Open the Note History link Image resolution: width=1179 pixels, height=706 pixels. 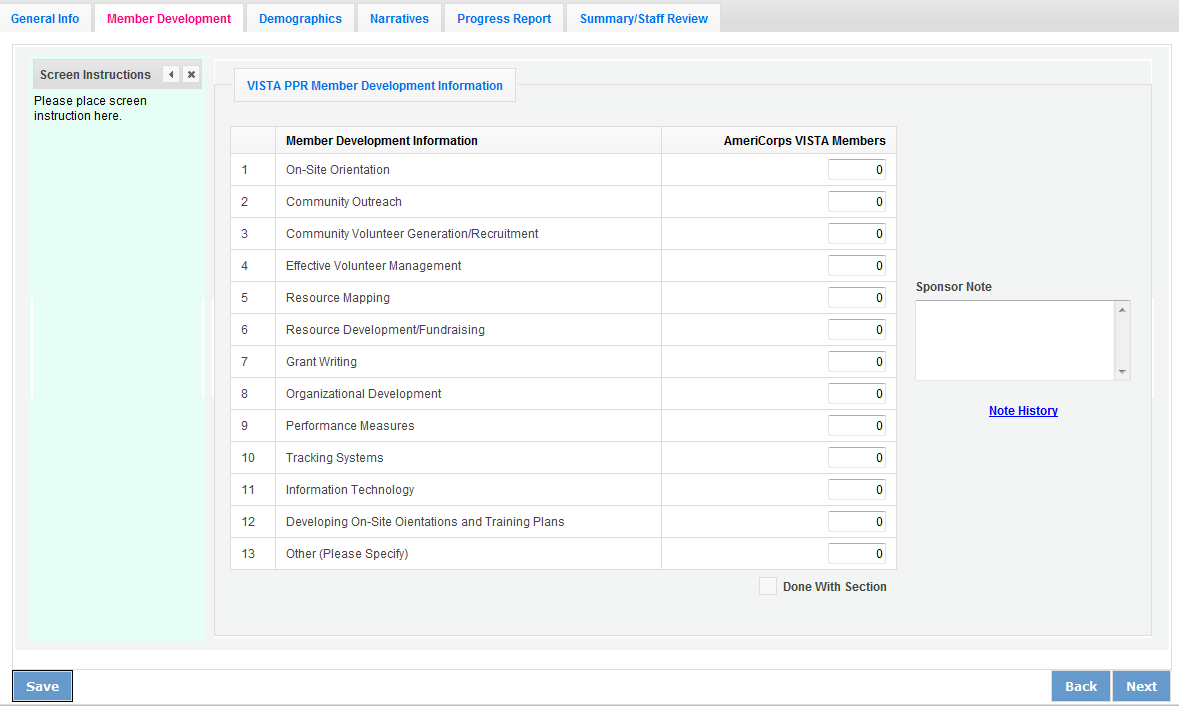point(1023,411)
